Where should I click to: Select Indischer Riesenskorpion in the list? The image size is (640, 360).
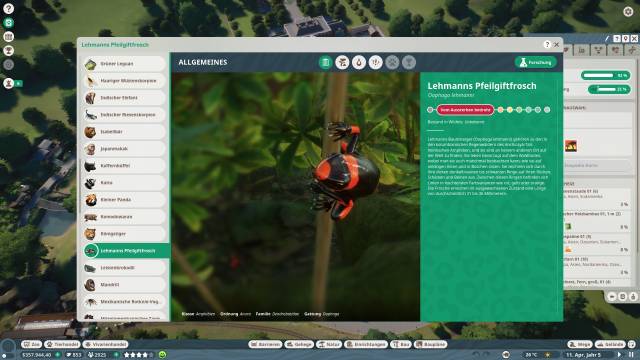point(124,115)
